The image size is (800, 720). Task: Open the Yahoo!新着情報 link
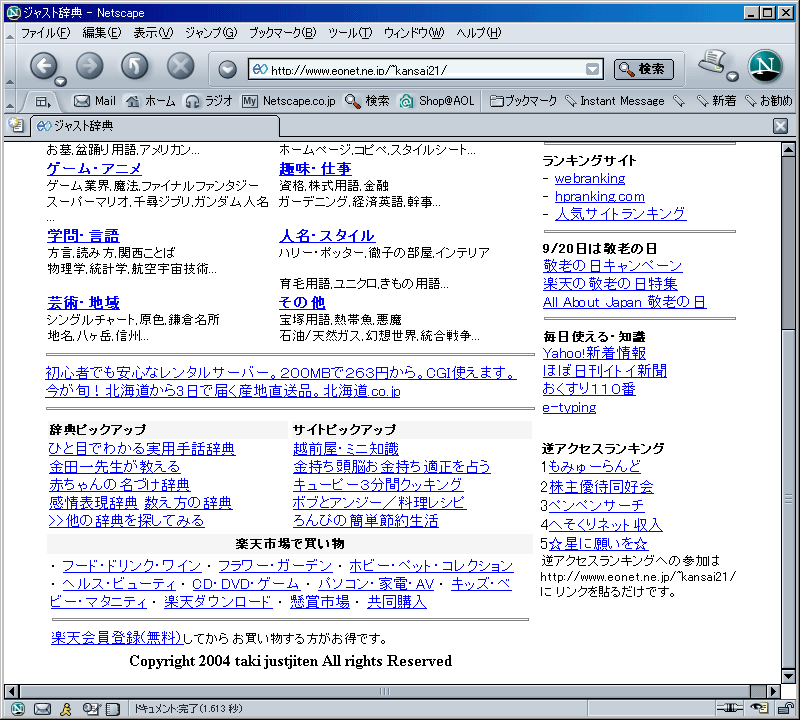[x=594, y=353]
